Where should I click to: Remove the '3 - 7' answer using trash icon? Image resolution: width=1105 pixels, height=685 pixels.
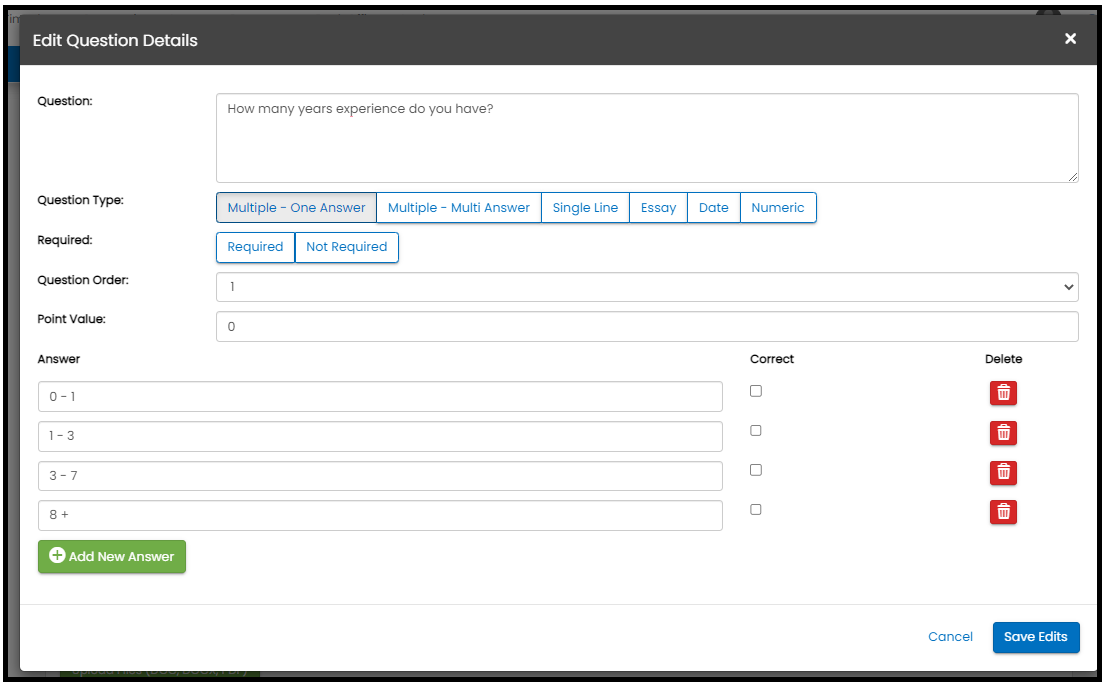pyautogui.click(x=1003, y=472)
